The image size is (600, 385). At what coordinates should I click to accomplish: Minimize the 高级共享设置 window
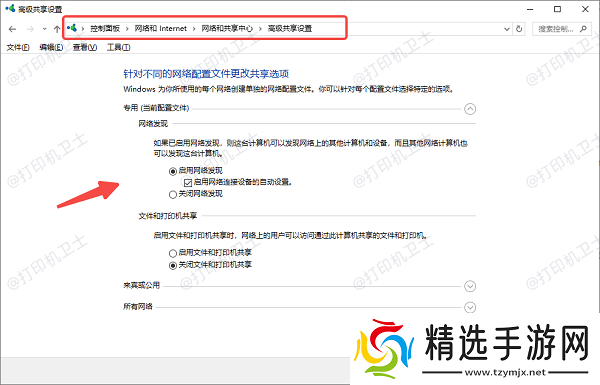530,9
